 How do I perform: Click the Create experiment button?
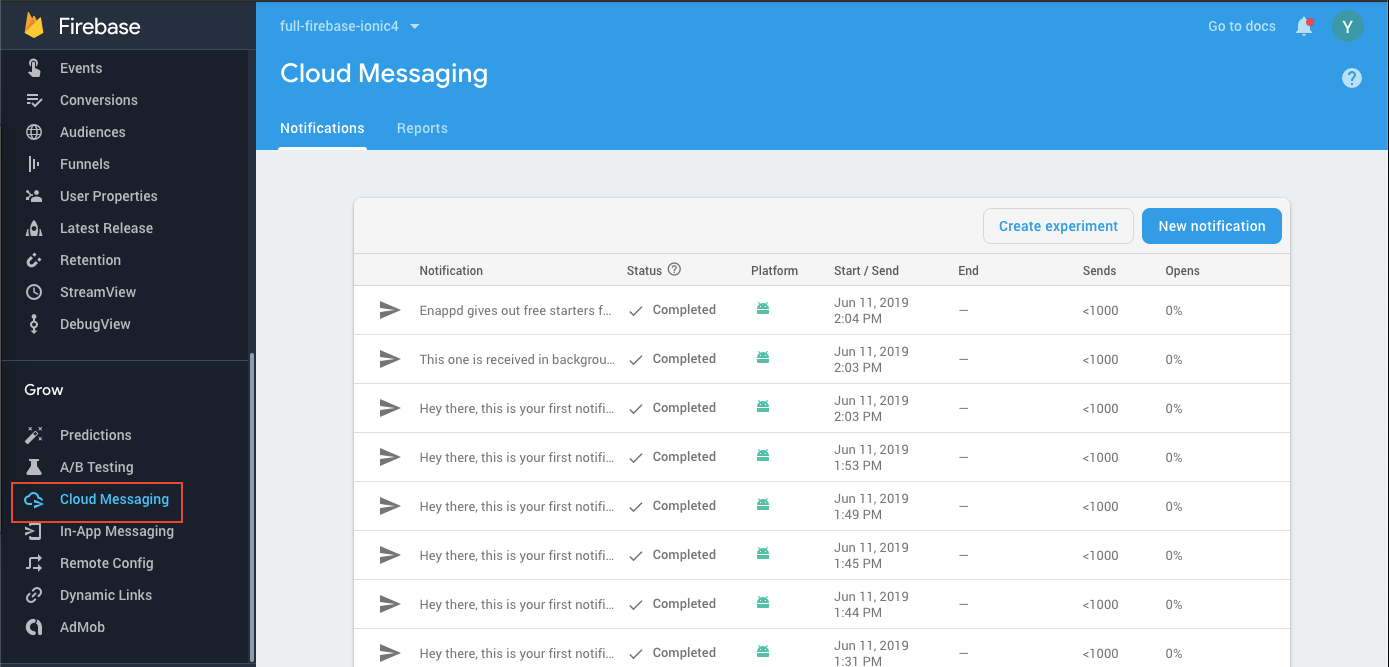pos(1058,226)
